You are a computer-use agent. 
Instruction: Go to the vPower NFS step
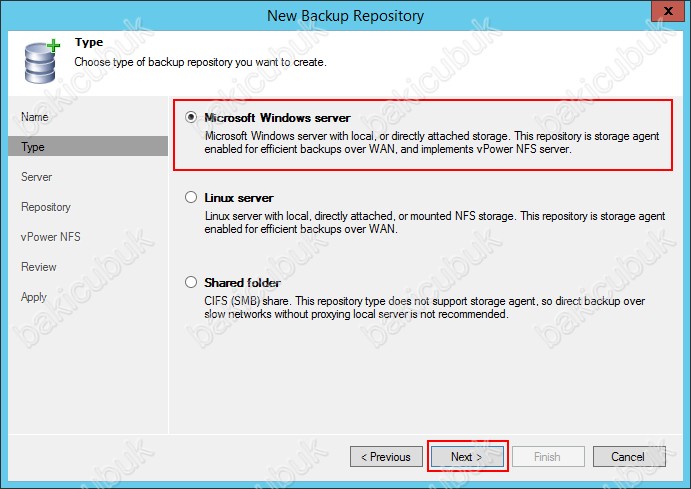click(x=51, y=237)
